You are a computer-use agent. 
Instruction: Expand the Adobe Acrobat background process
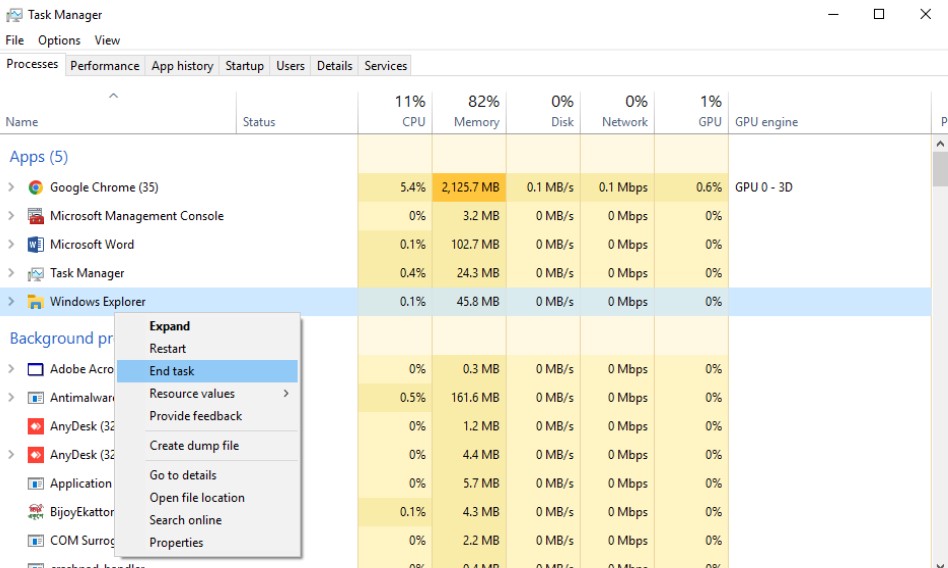pos(11,369)
